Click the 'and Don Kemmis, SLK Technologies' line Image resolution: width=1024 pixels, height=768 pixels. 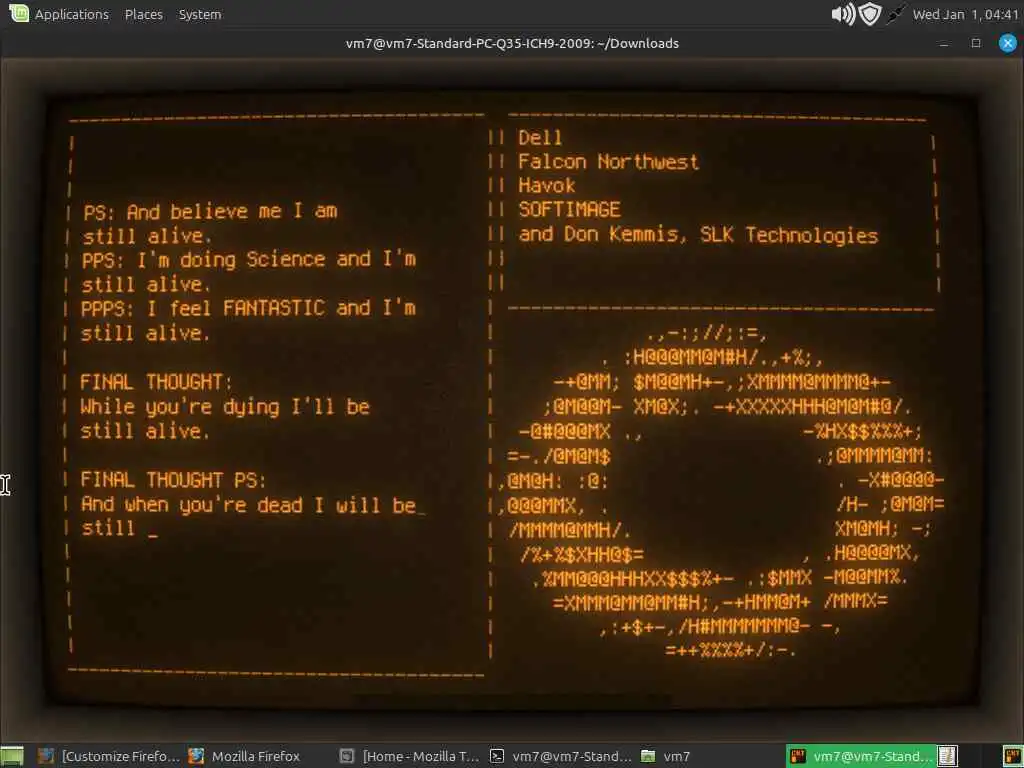point(698,234)
